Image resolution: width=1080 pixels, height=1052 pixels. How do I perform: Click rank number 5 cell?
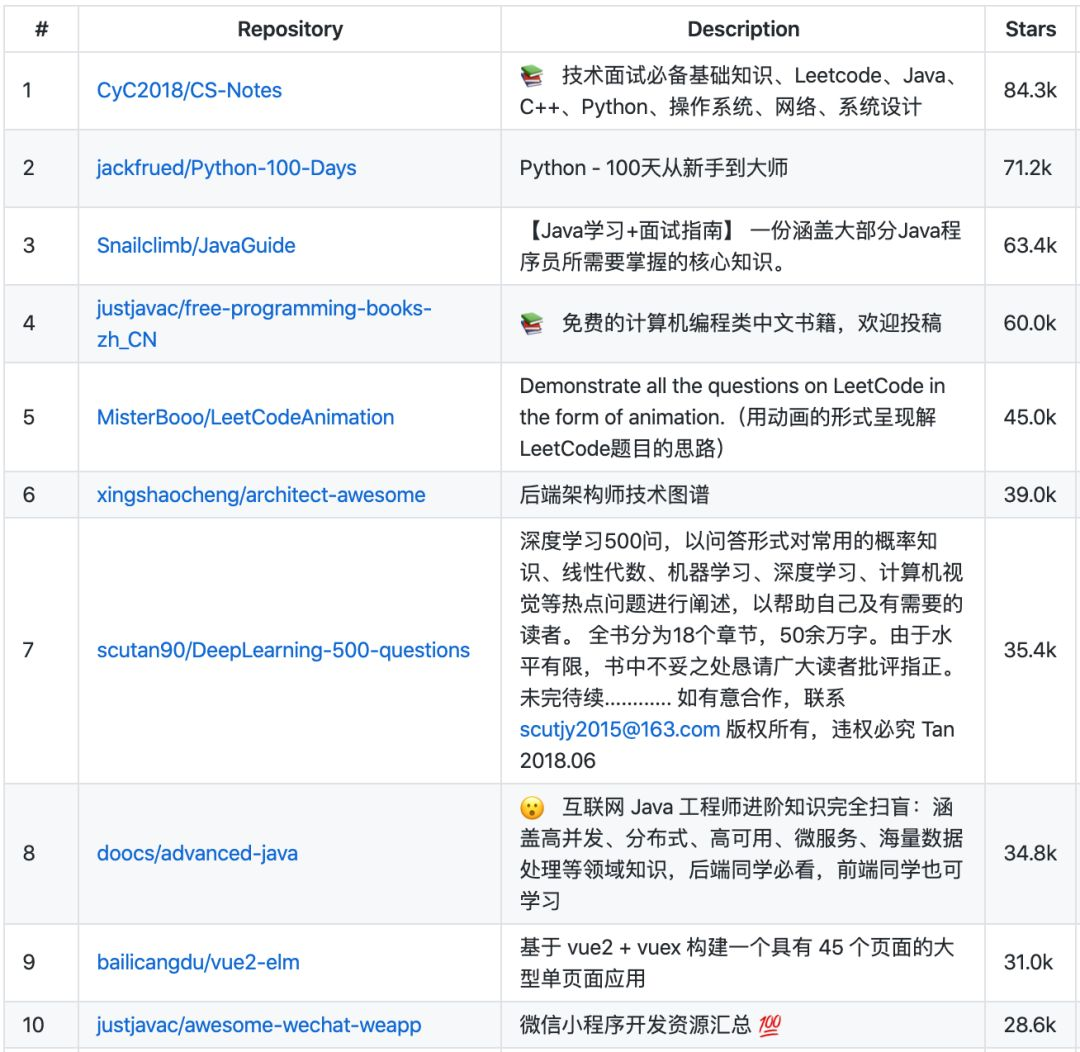41,417
